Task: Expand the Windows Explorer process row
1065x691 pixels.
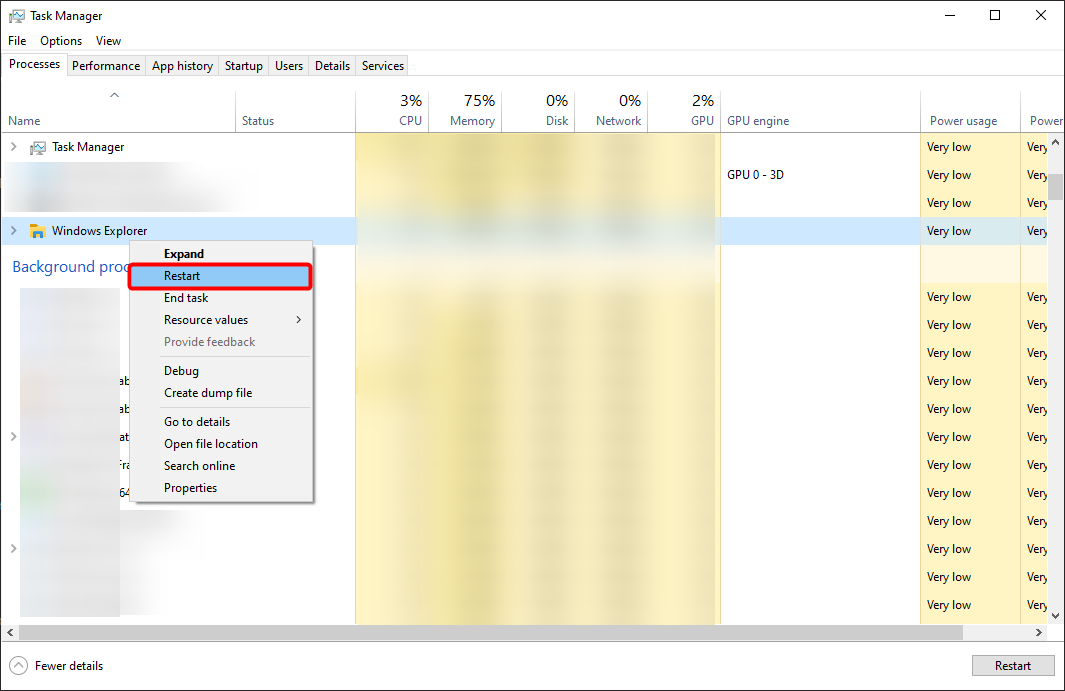Action: point(13,231)
